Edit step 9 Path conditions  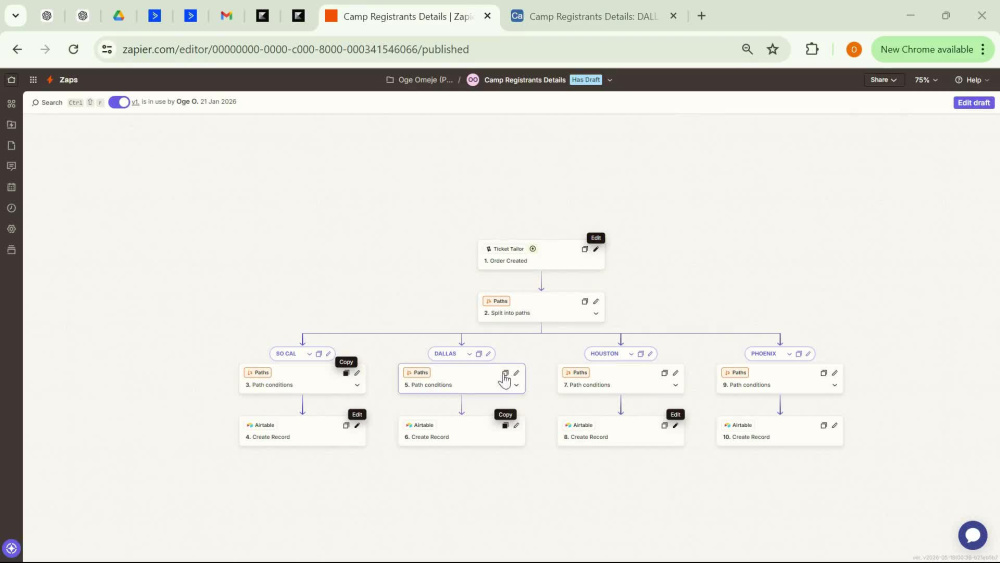coord(835,373)
